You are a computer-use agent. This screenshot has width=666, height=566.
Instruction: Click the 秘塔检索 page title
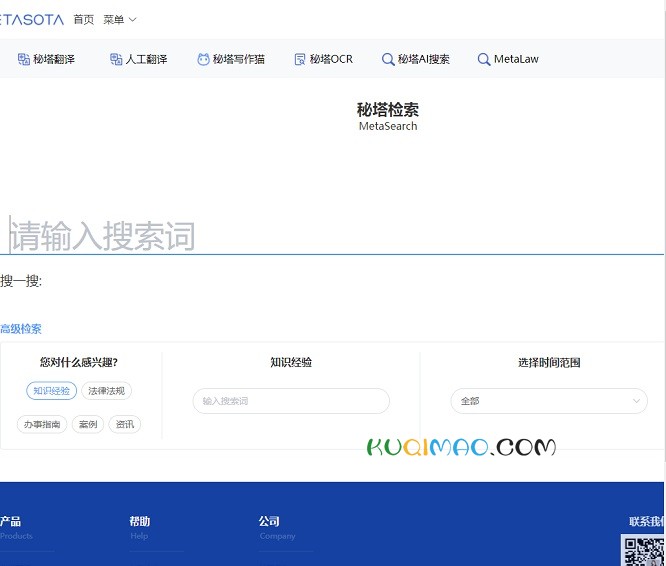coord(388,110)
